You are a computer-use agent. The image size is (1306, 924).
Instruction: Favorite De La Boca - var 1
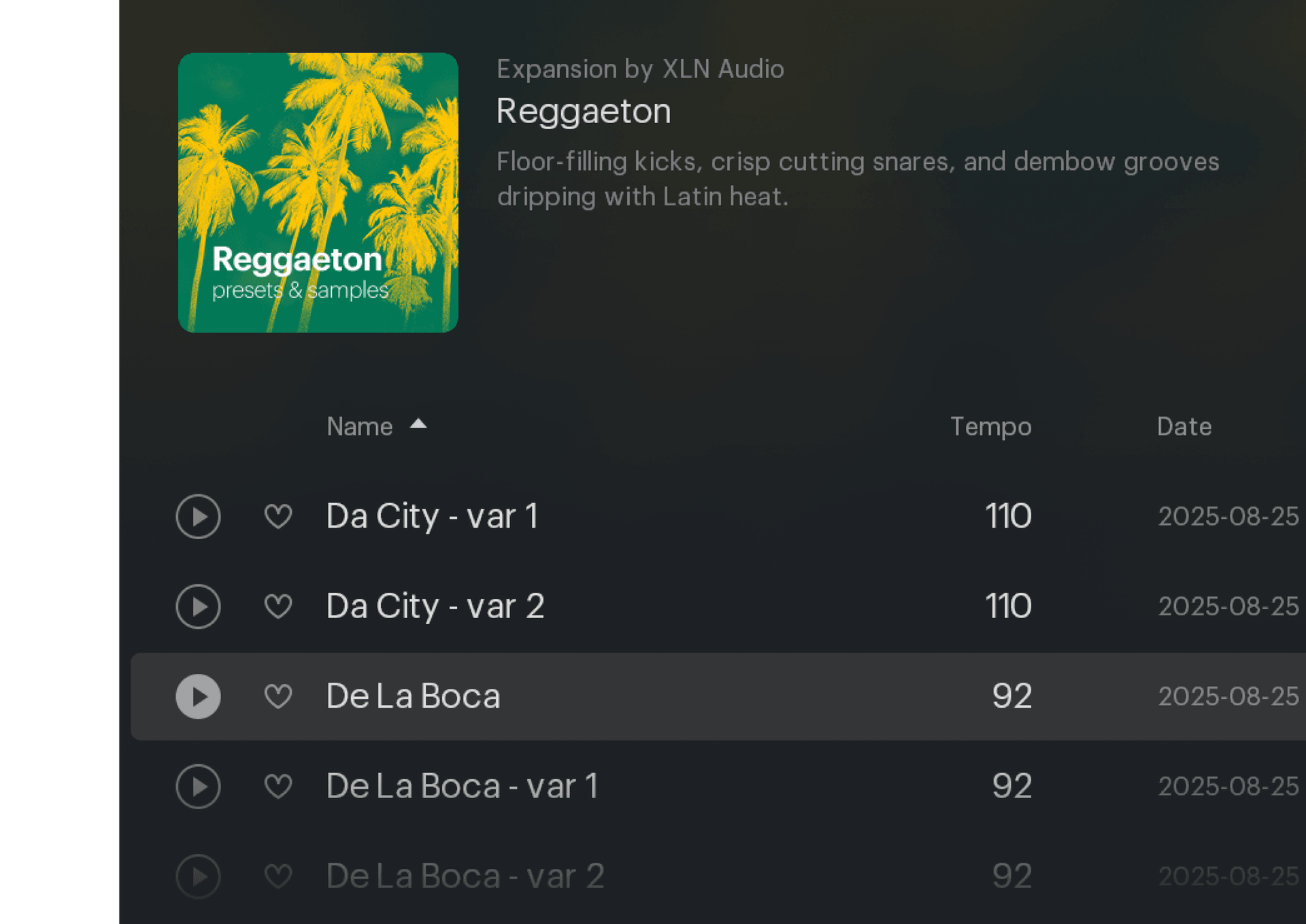click(278, 787)
